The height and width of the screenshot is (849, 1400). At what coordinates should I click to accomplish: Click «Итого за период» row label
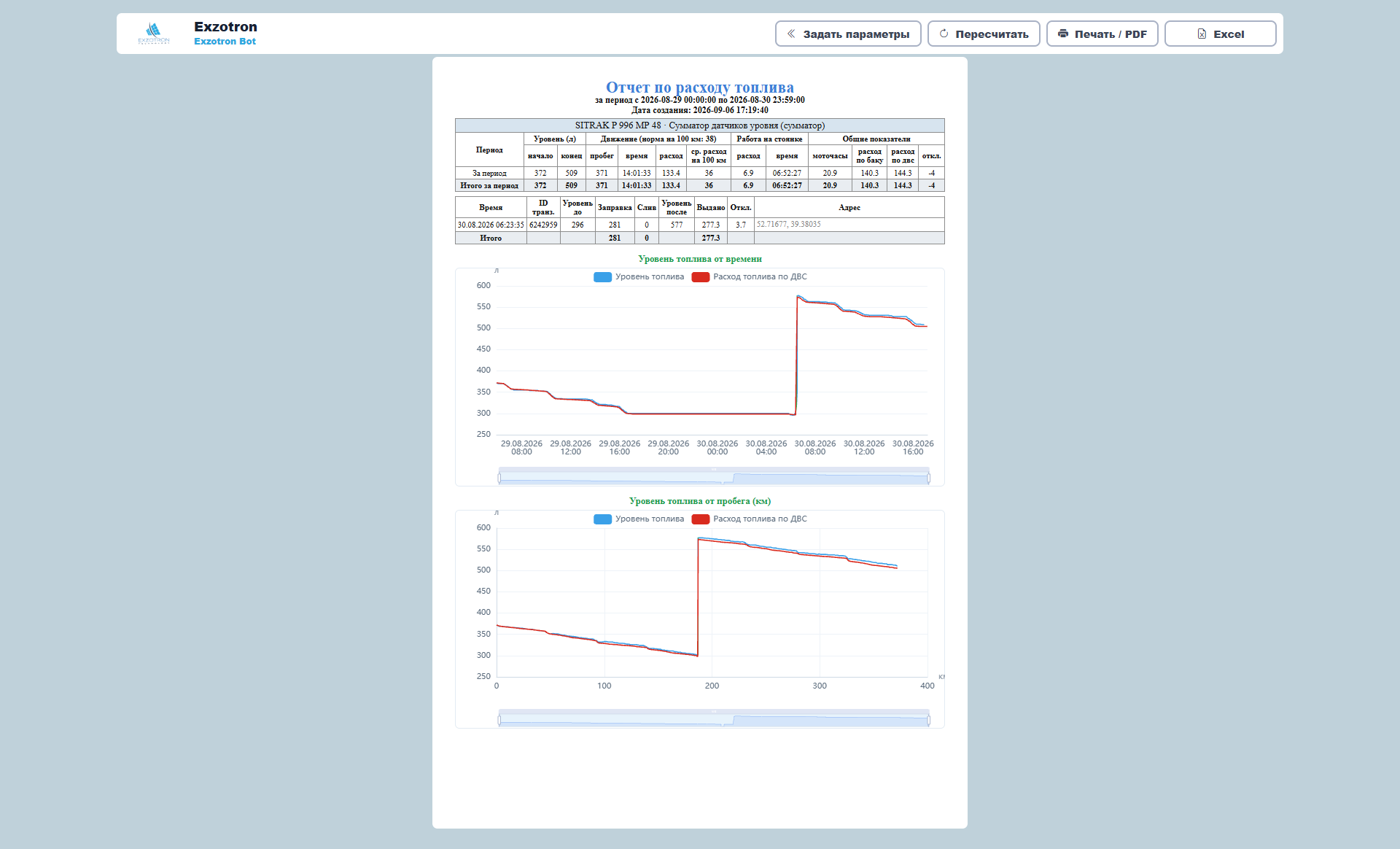coord(489,186)
